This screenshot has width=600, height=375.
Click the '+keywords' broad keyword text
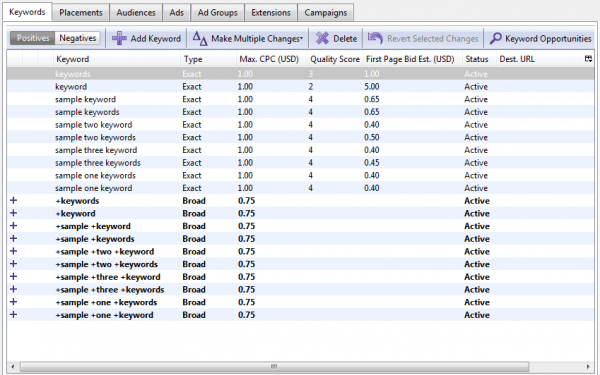click(x=77, y=201)
